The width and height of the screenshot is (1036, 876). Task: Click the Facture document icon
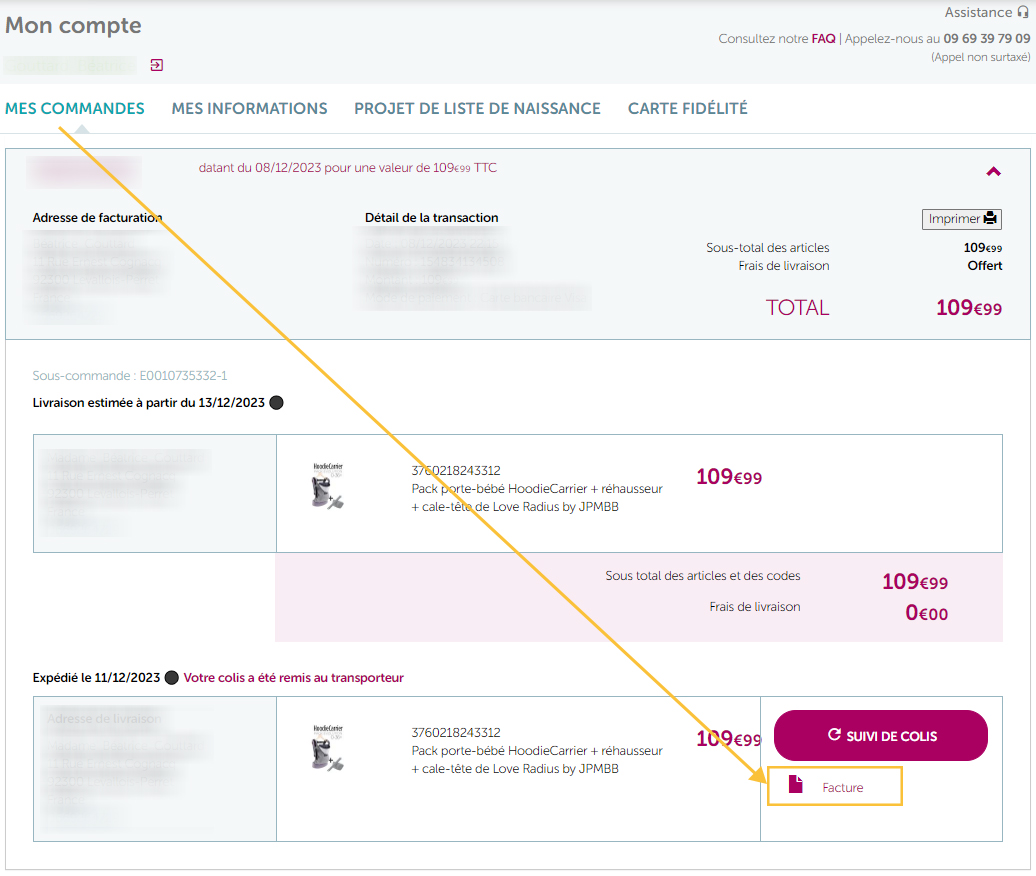pyautogui.click(x=796, y=784)
